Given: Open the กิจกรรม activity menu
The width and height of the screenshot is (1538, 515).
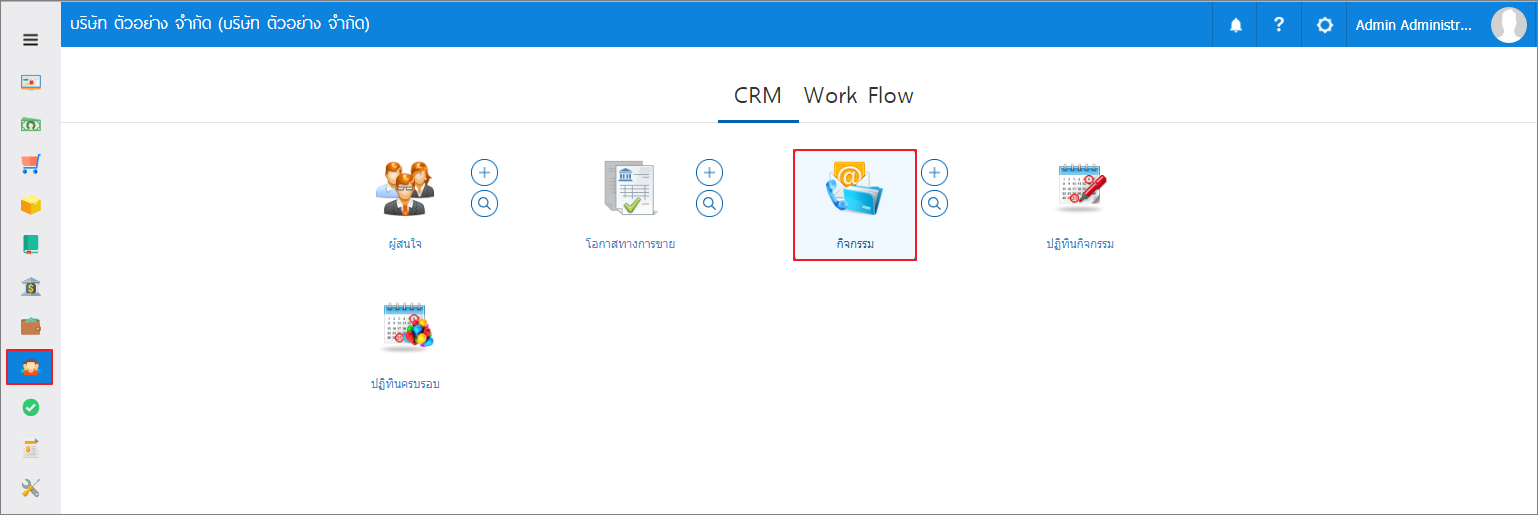Looking at the screenshot, I should click(x=855, y=205).
